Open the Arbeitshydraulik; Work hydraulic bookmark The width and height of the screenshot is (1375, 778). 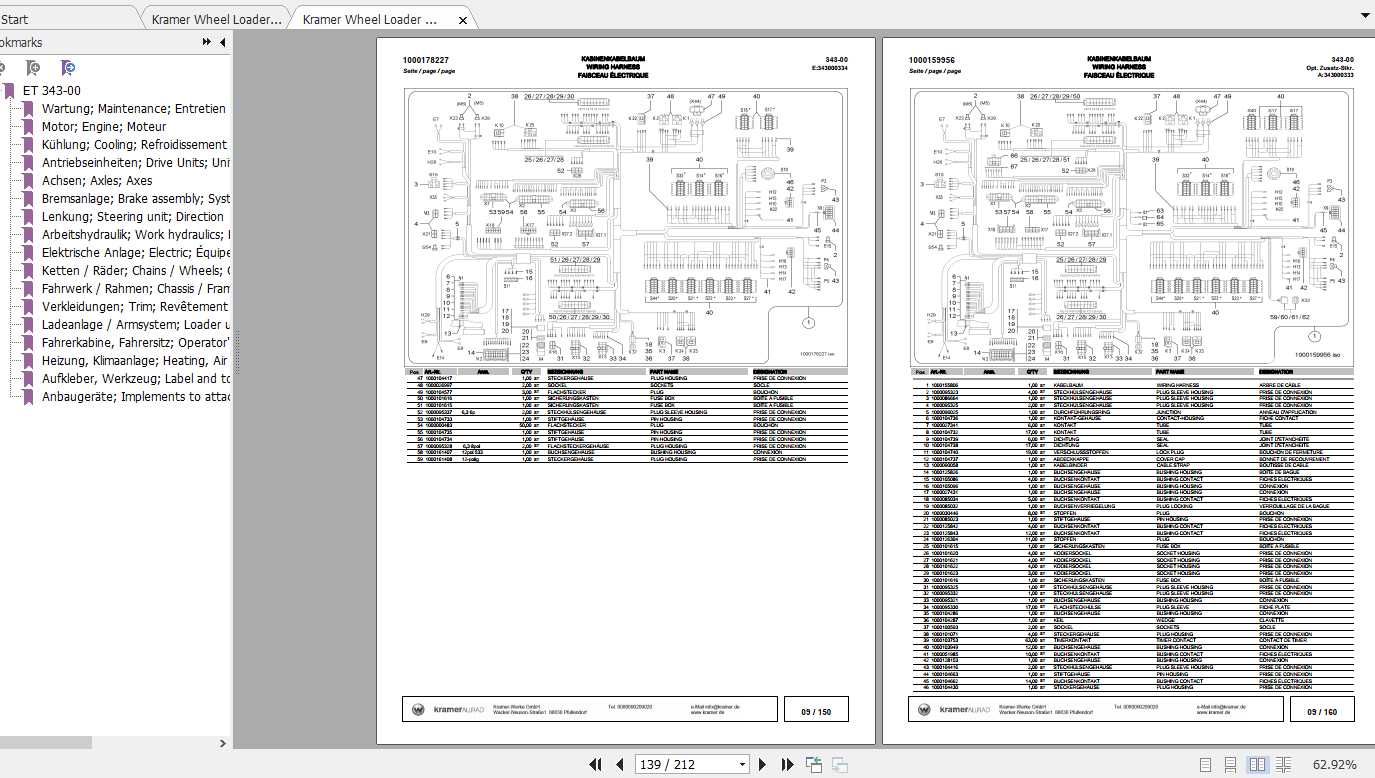[x=136, y=234]
